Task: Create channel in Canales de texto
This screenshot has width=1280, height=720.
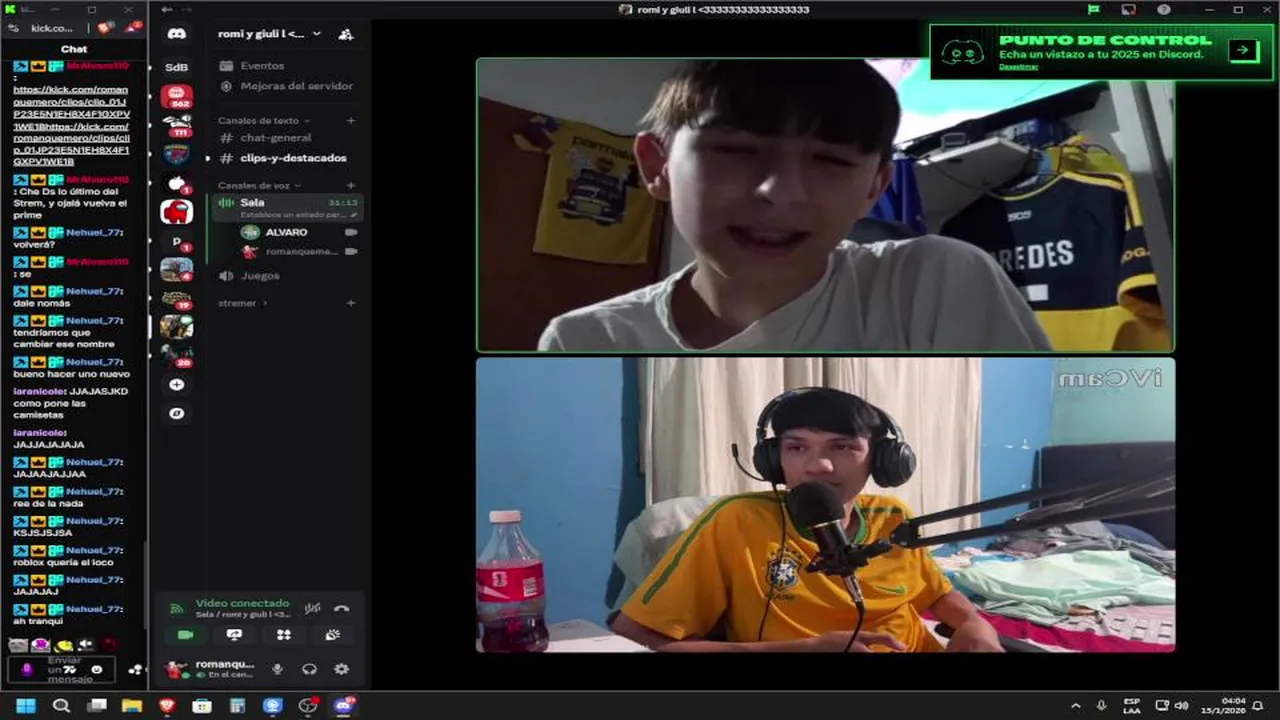Action: point(350,121)
